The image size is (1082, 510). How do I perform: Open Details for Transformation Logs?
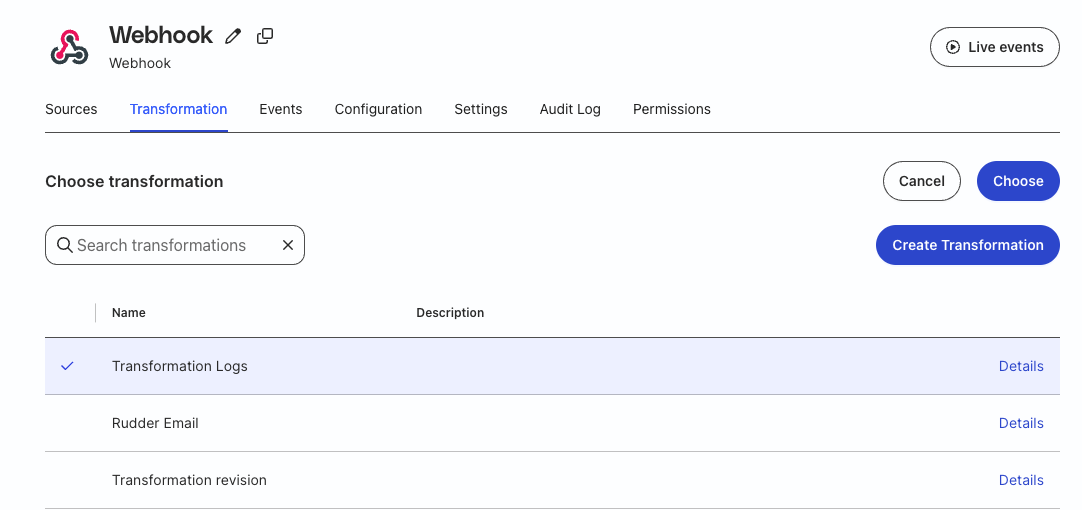(1021, 366)
